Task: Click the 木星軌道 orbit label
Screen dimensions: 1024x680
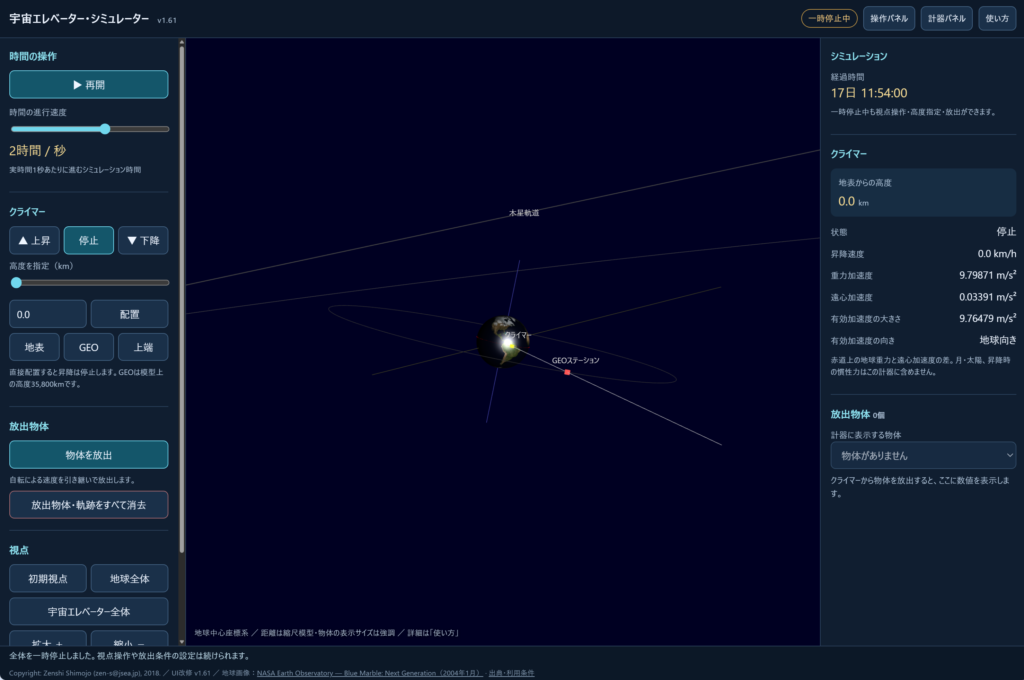Action: pyautogui.click(x=524, y=213)
